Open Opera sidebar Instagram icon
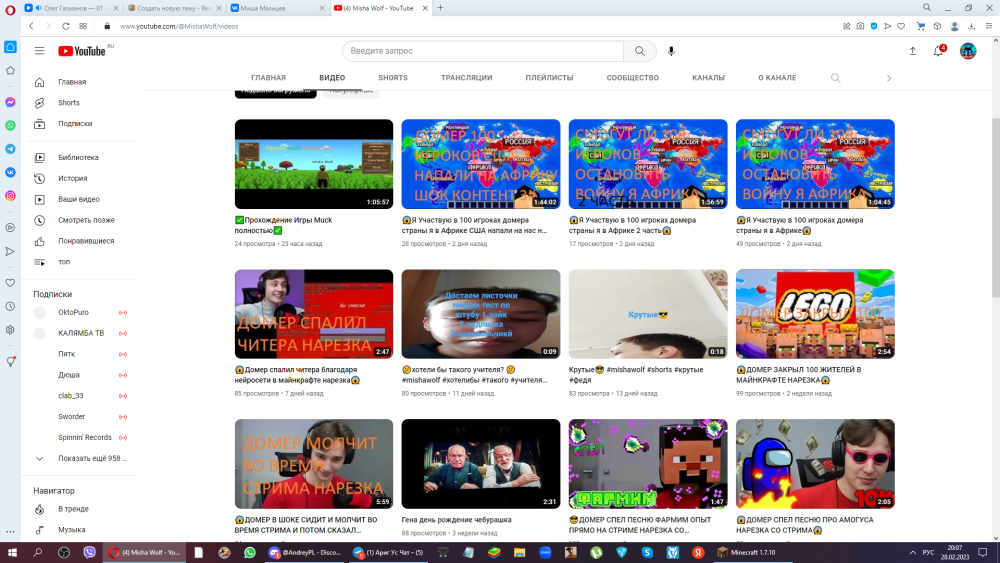 [10, 196]
